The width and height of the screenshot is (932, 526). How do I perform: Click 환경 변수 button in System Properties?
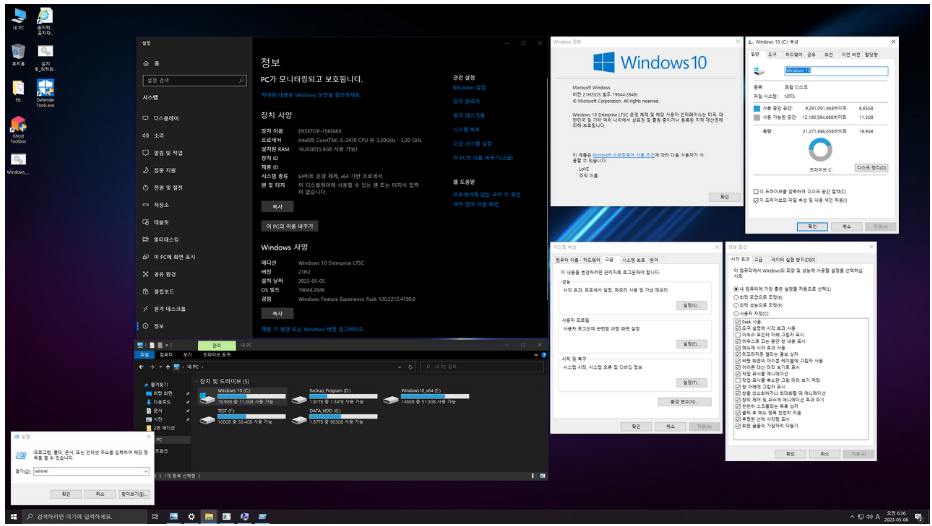tap(684, 402)
